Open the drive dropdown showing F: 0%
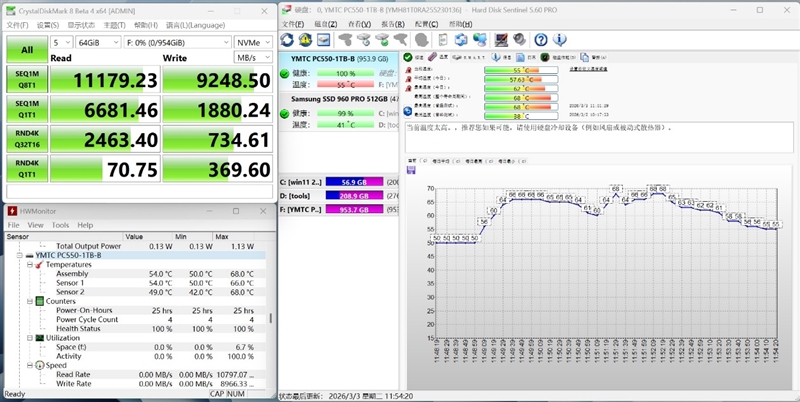 (x=177, y=42)
